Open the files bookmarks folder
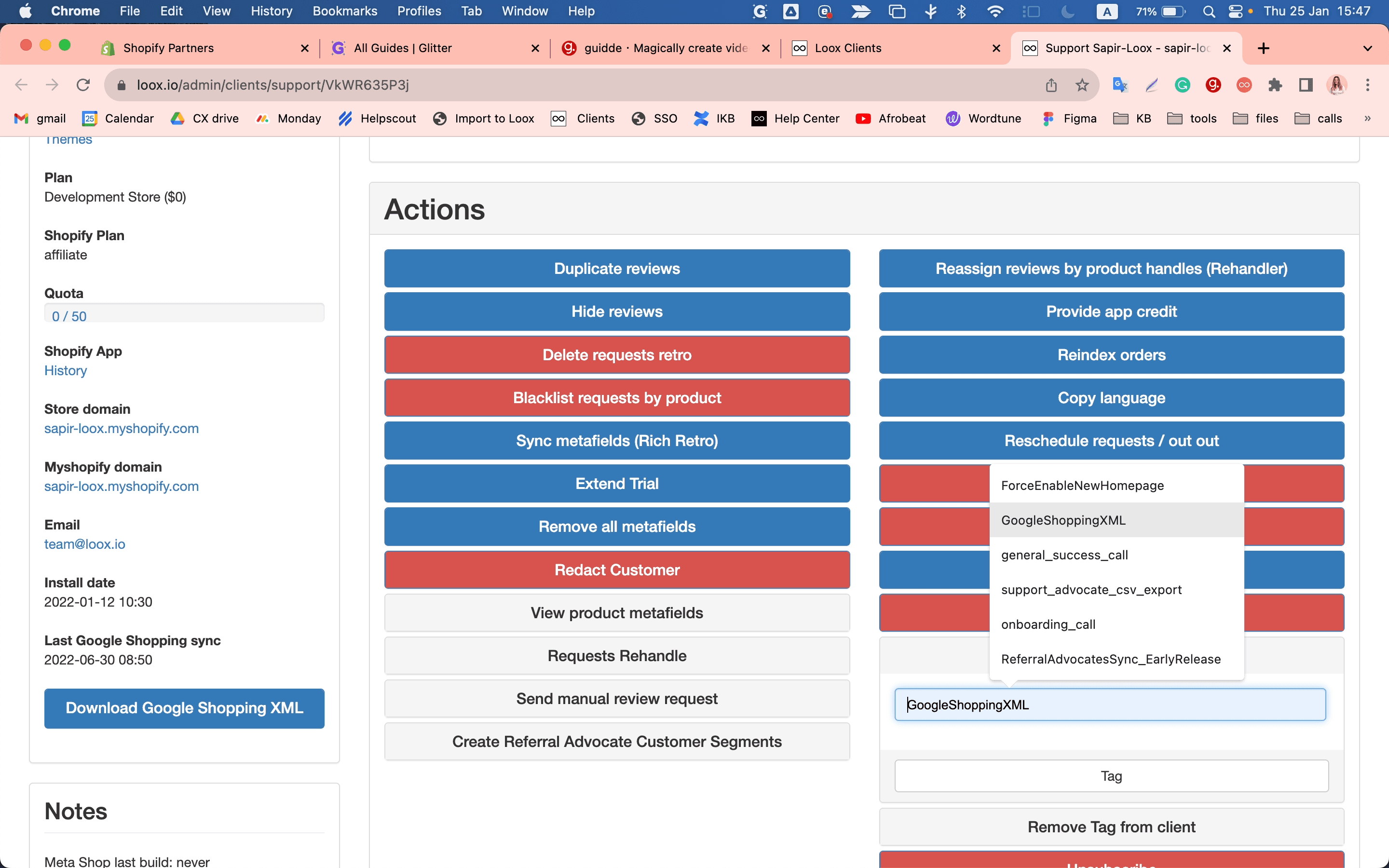The image size is (1389, 868). 1255,118
